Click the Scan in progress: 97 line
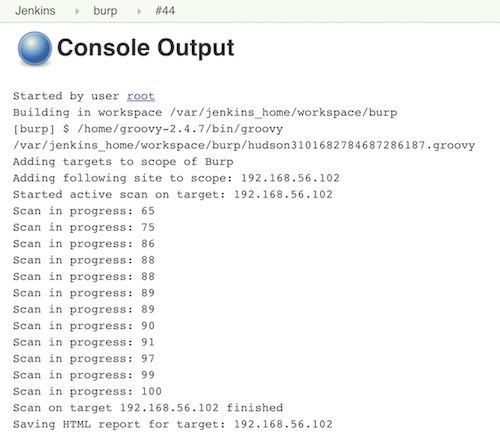The image size is (500, 434). pyautogui.click(x=84, y=359)
